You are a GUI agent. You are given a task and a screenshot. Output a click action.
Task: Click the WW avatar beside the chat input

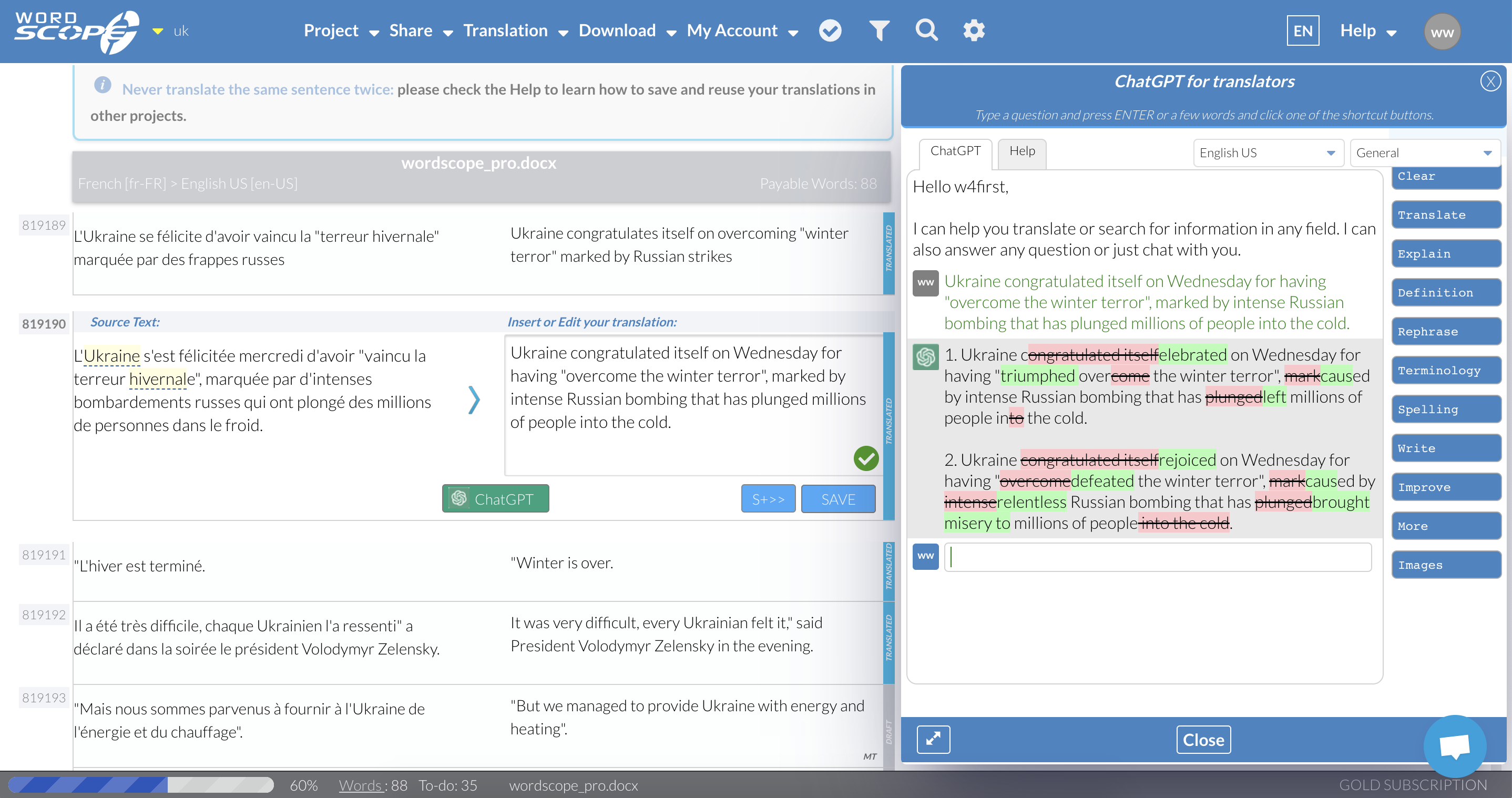(926, 556)
